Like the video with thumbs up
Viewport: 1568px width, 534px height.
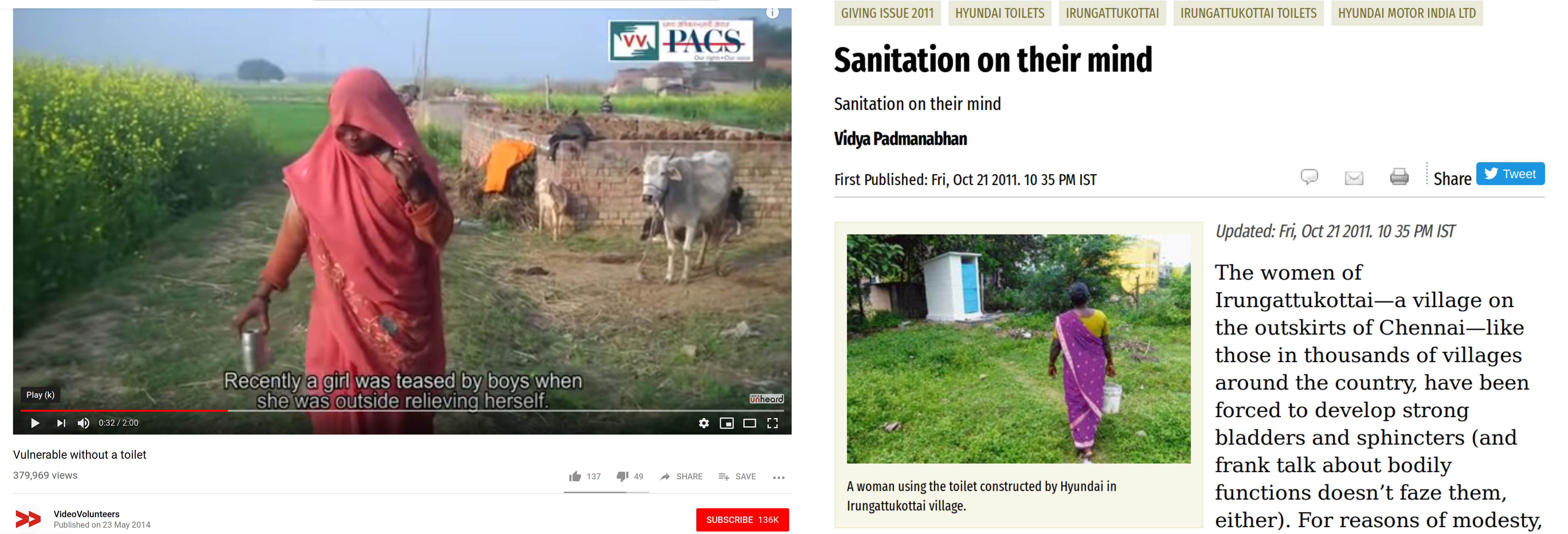click(584, 476)
